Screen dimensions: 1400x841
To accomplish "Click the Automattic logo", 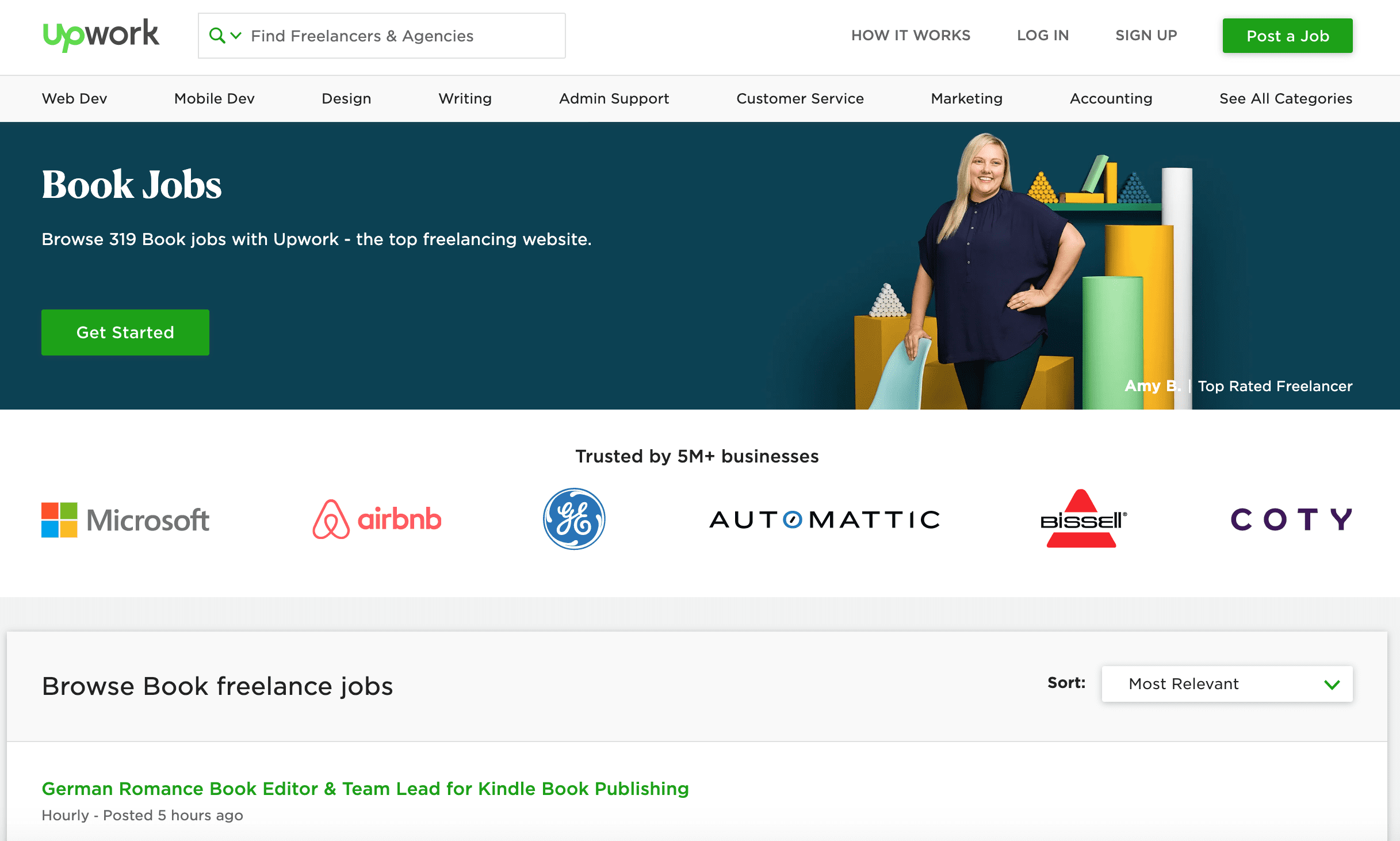I will [x=825, y=519].
